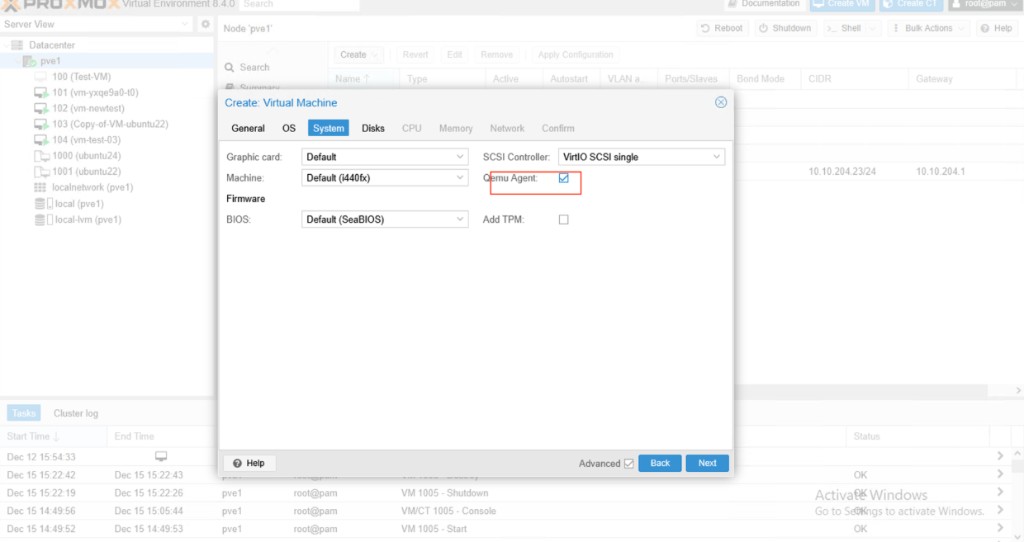Image resolution: width=1024 pixels, height=542 pixels.
Task: Open the Memory tab
Action: [x=456, y=128]
